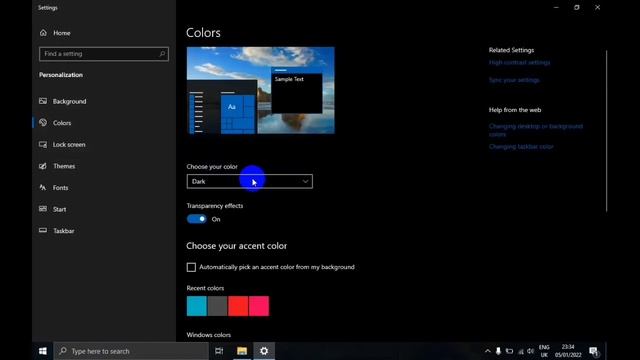Select the Colors sidebar item
This screenshot has height=360, width=640.
tap(62, 123)
